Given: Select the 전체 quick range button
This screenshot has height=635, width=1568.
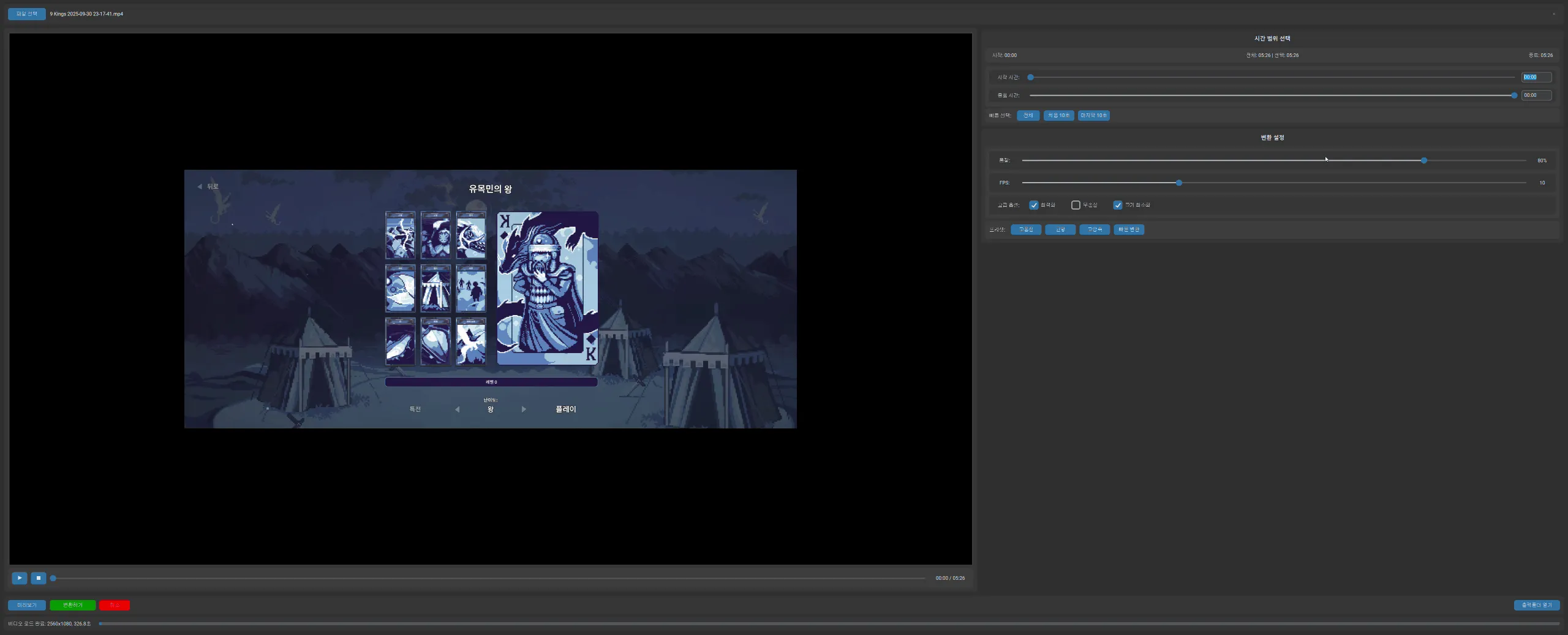Looking at the screenshot, I should click(x=1028, y=116).
